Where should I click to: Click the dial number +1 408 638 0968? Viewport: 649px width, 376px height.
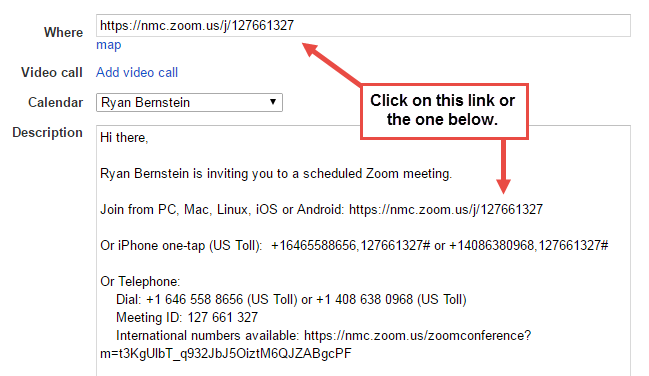pyautogui.click(x=365, y=299)
